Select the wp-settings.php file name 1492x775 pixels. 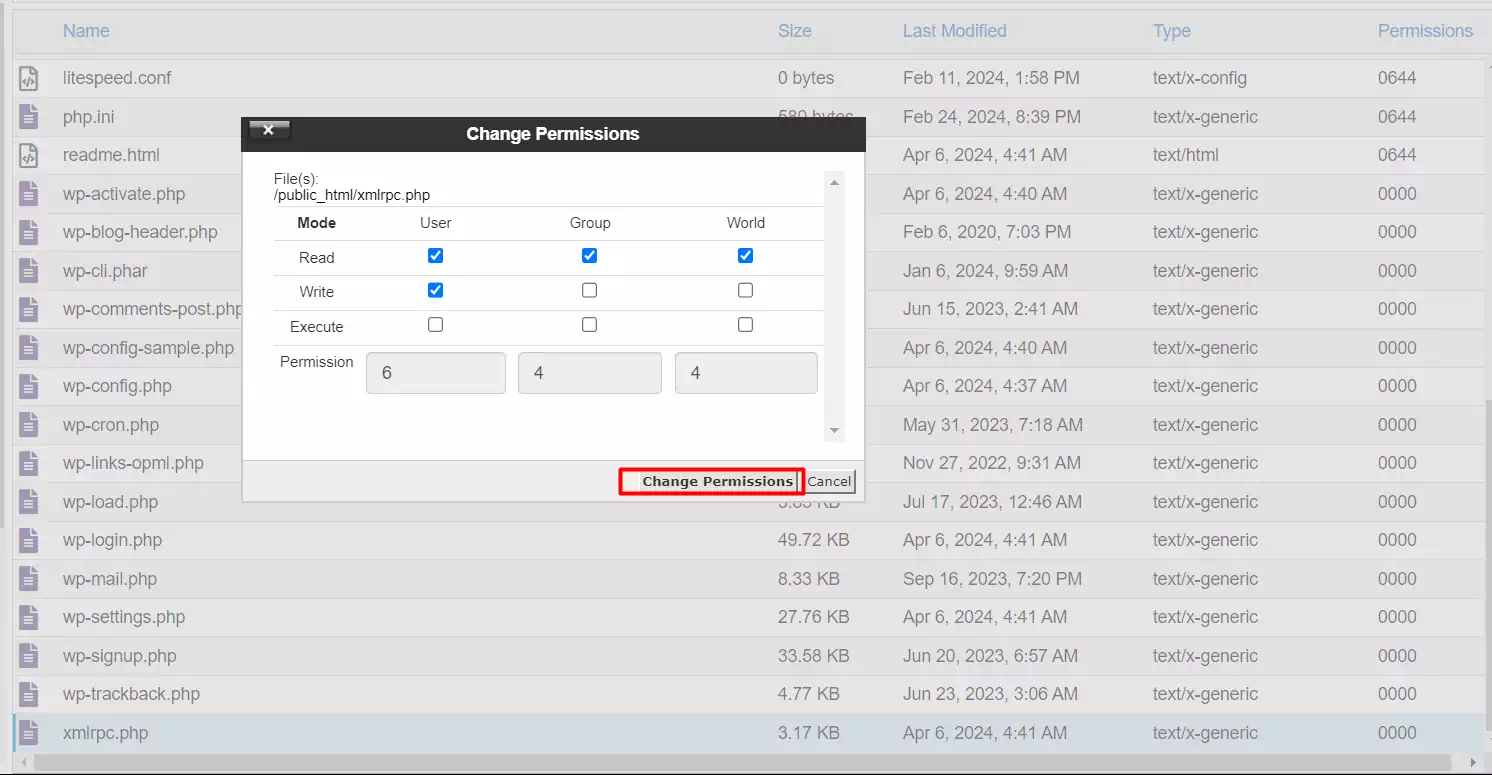click(124, 617)
